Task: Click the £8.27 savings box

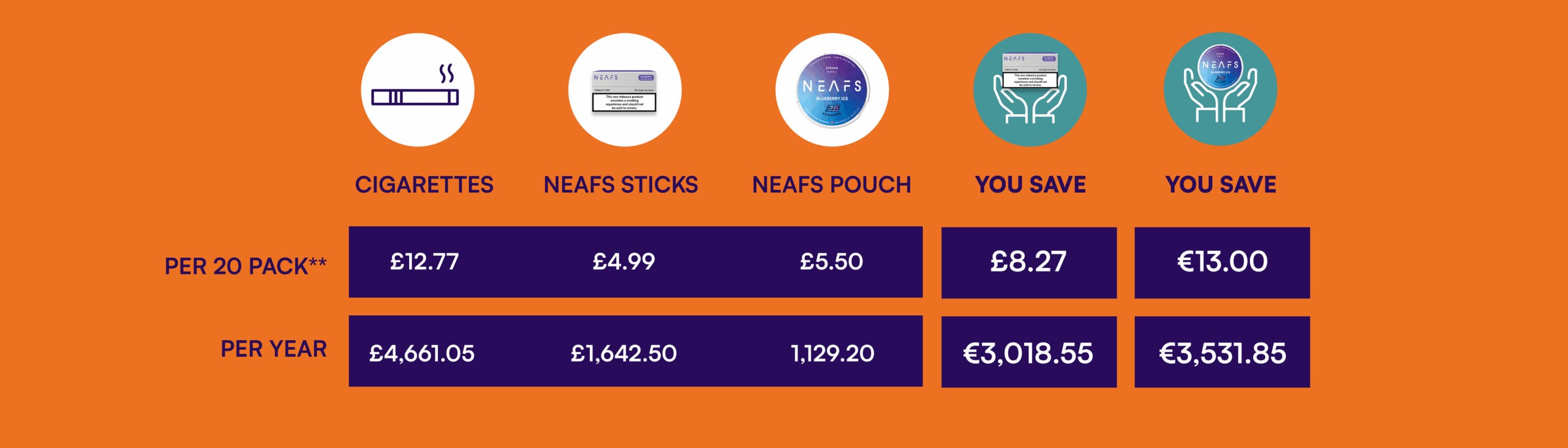Action: point(1029,263)
